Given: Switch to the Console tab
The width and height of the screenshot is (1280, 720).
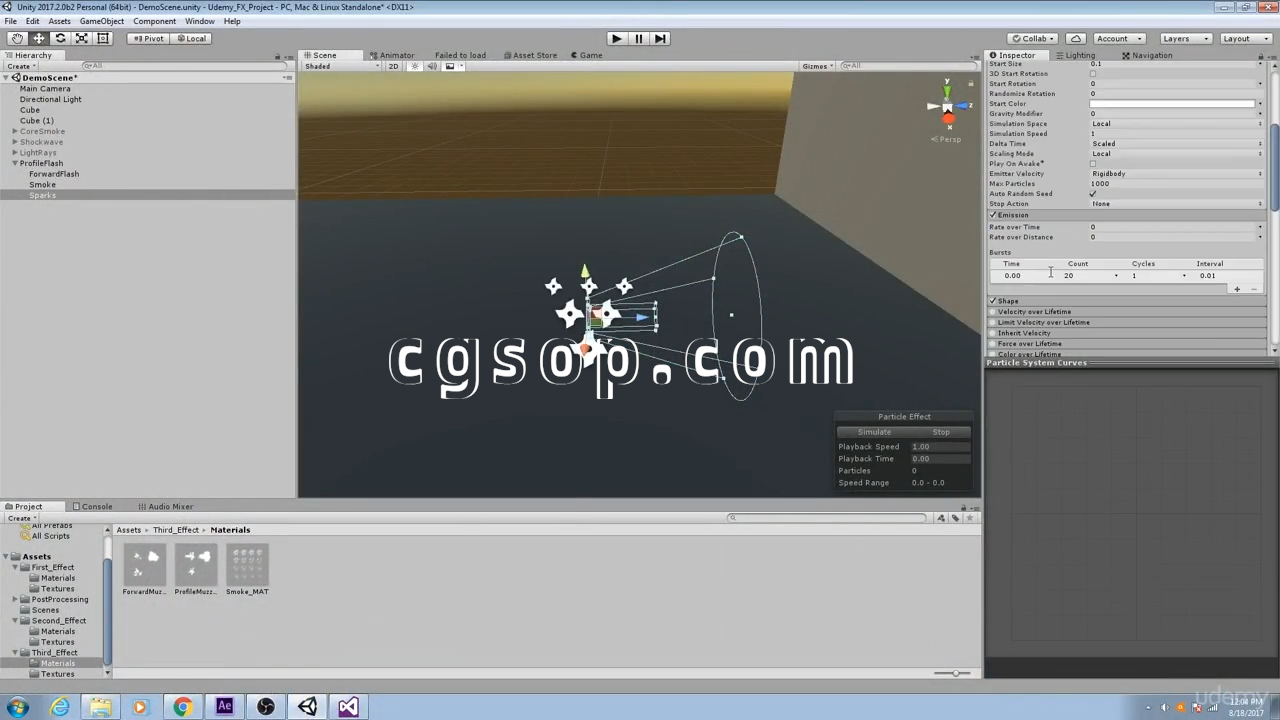Looking at the screenshot, I should point(92,506).
